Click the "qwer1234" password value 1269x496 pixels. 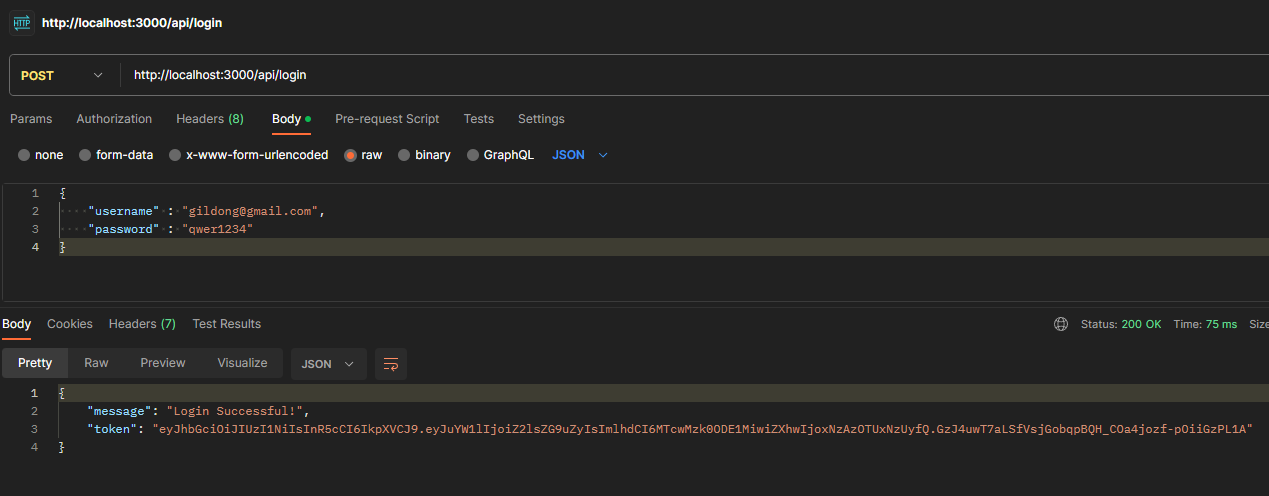(217, 229)
